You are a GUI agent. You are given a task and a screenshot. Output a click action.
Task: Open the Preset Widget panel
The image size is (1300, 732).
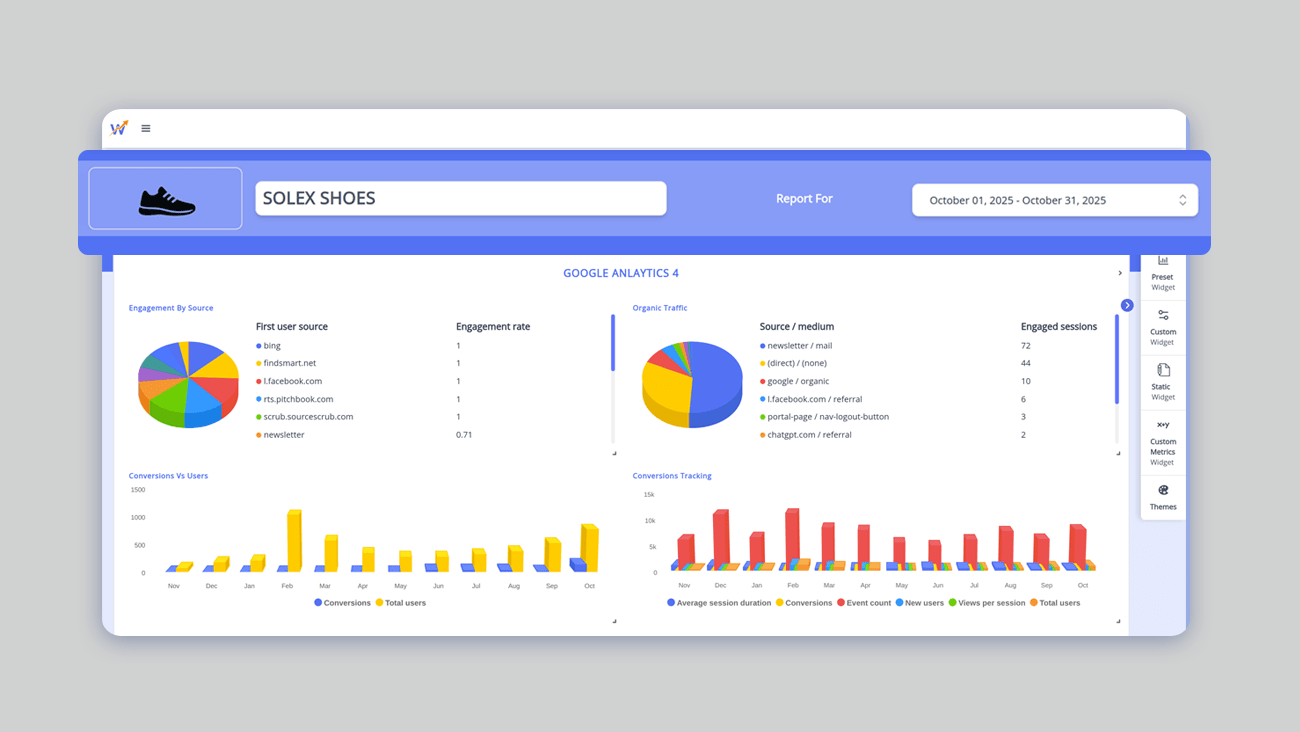tap(1162, 268)
